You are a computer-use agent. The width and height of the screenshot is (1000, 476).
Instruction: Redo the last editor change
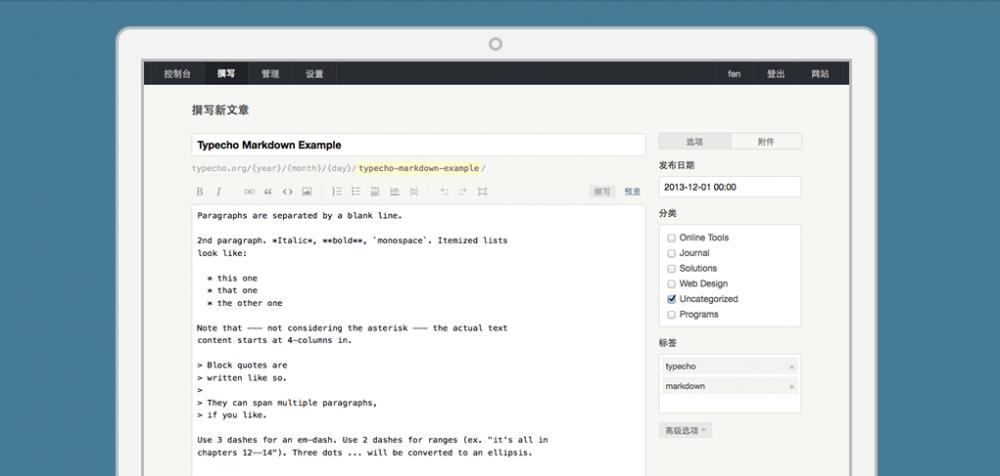coord(463,191)
